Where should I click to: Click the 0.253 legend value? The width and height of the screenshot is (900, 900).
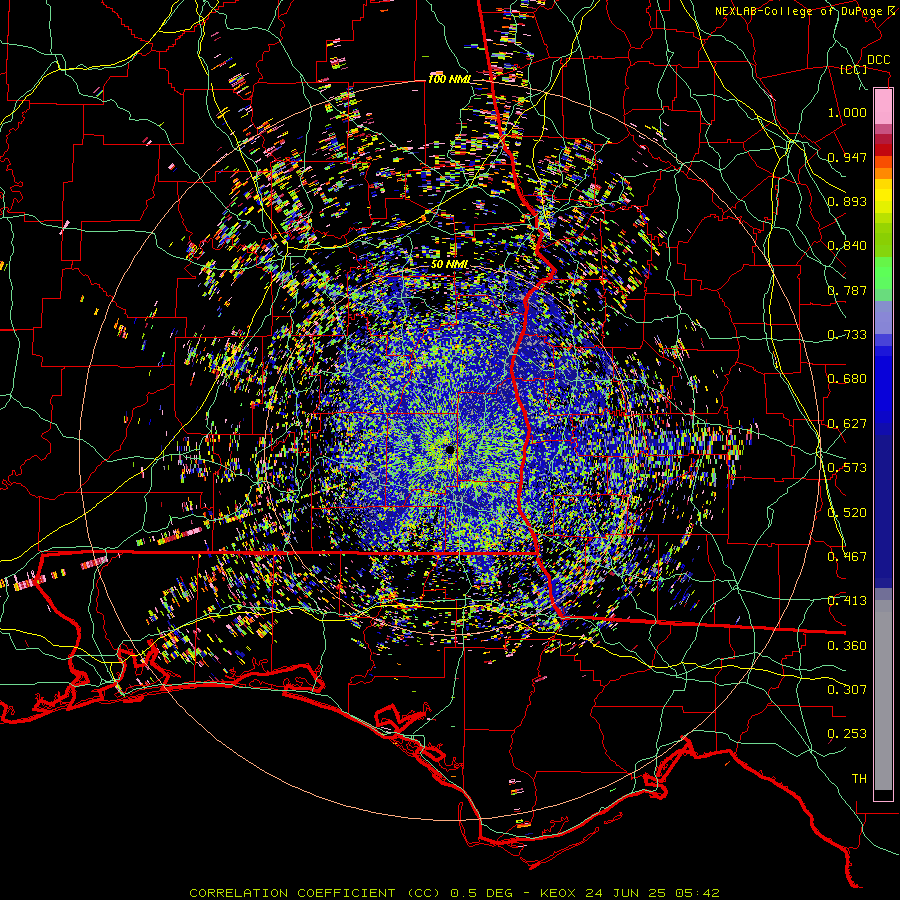click(847, 734)
